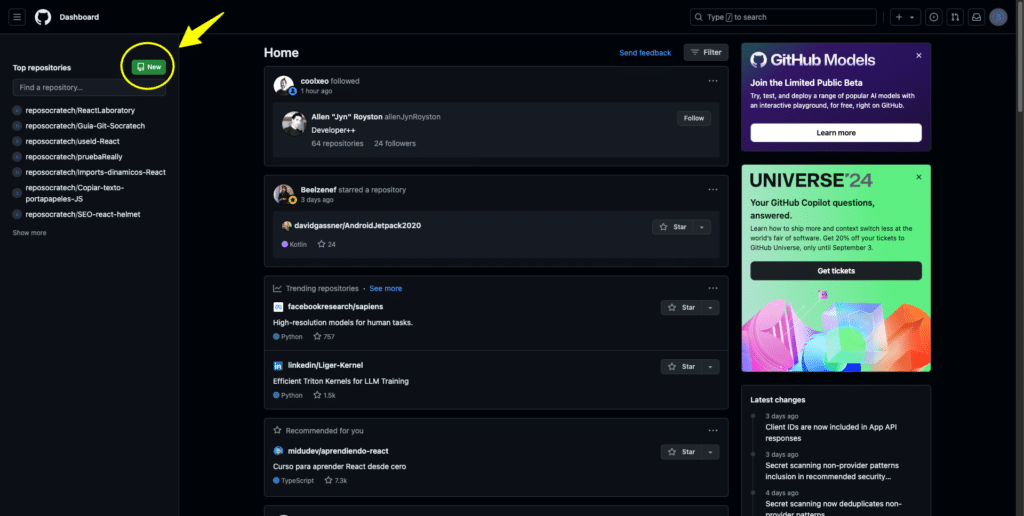Image resolution: width=1024 pixels, height=516 pixels.
Task: Dismiss the Universe'24 banner
Action: 919,177
